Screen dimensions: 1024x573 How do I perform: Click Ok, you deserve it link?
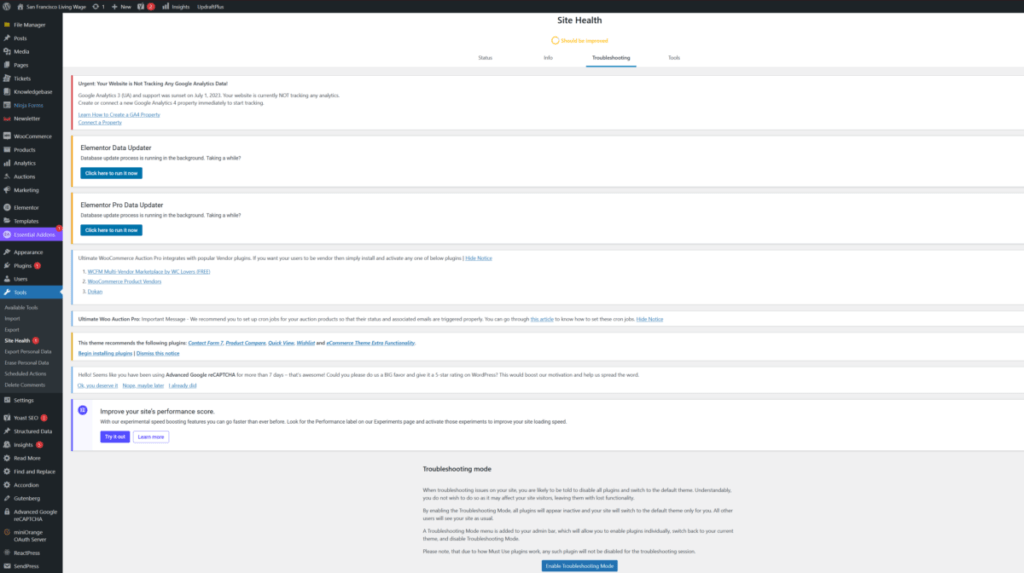(x=98, y=385)
